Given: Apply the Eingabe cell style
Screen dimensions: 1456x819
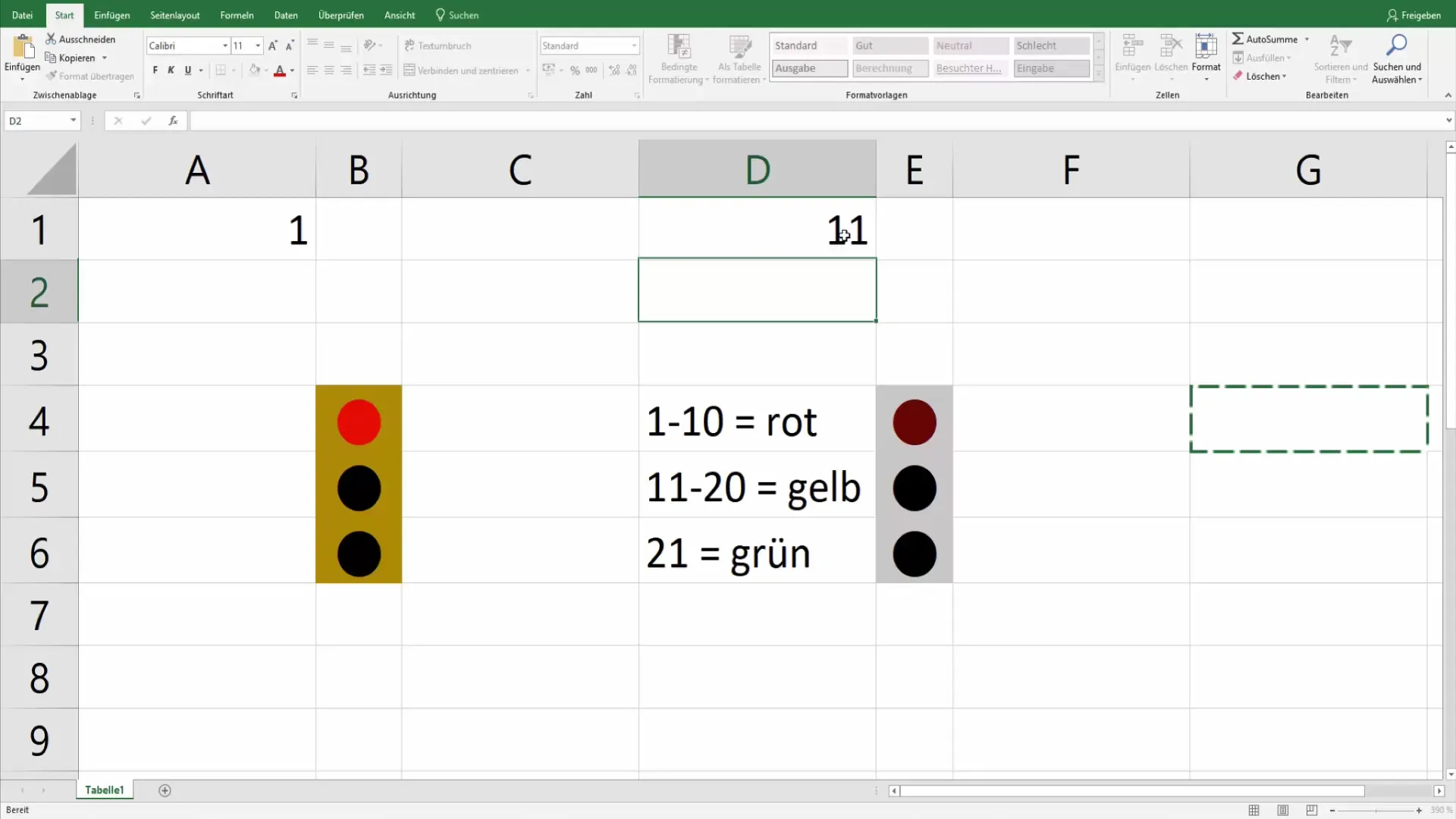Looking at the screenshot, I should 1051,68.
